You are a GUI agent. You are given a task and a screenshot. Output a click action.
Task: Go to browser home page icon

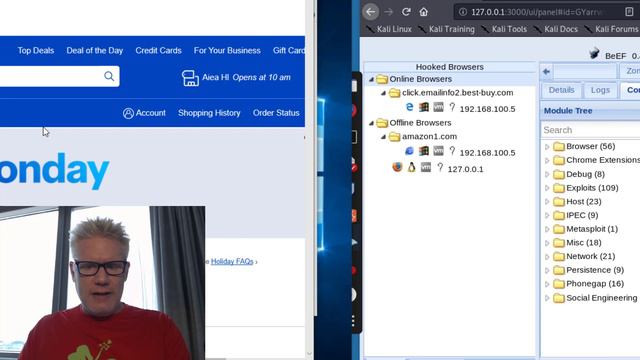[424, 12]
